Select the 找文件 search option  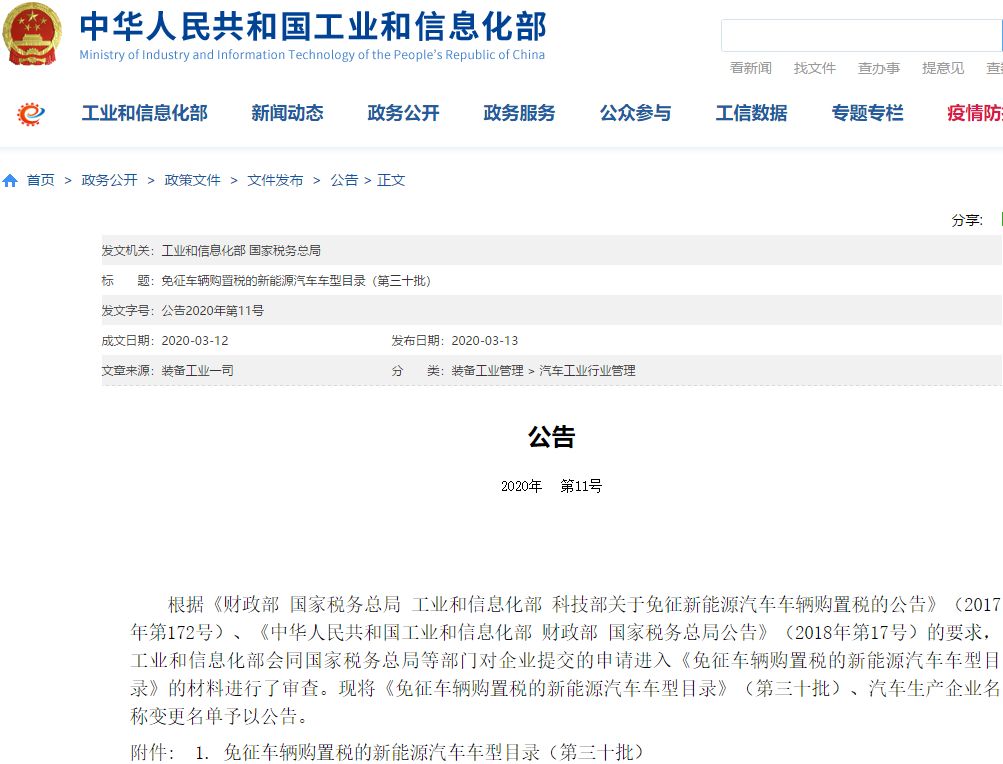[x=815, y=68]
